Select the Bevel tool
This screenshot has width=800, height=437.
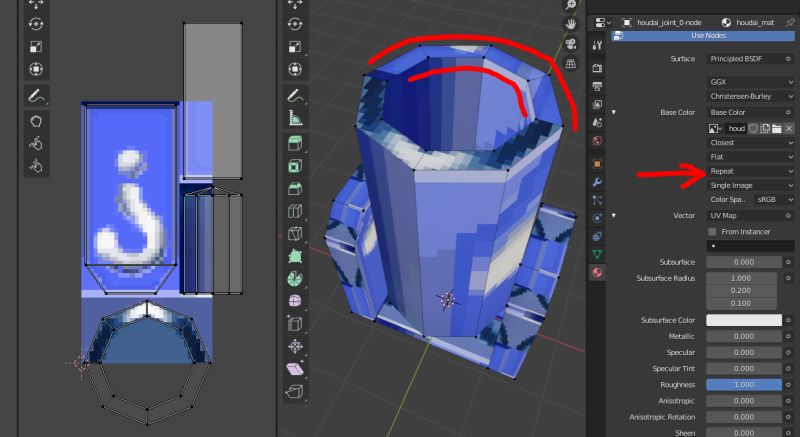295,189
